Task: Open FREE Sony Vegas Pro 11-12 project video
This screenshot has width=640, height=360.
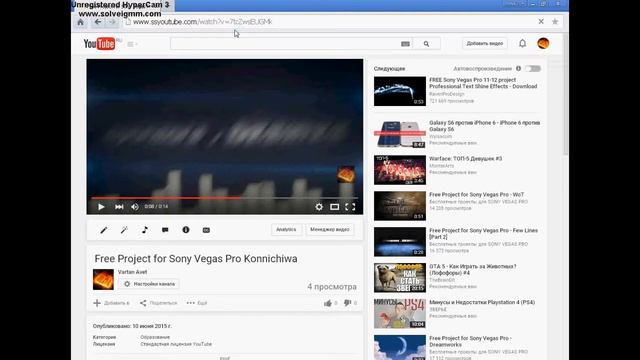Action: click(x=483, y=83)
